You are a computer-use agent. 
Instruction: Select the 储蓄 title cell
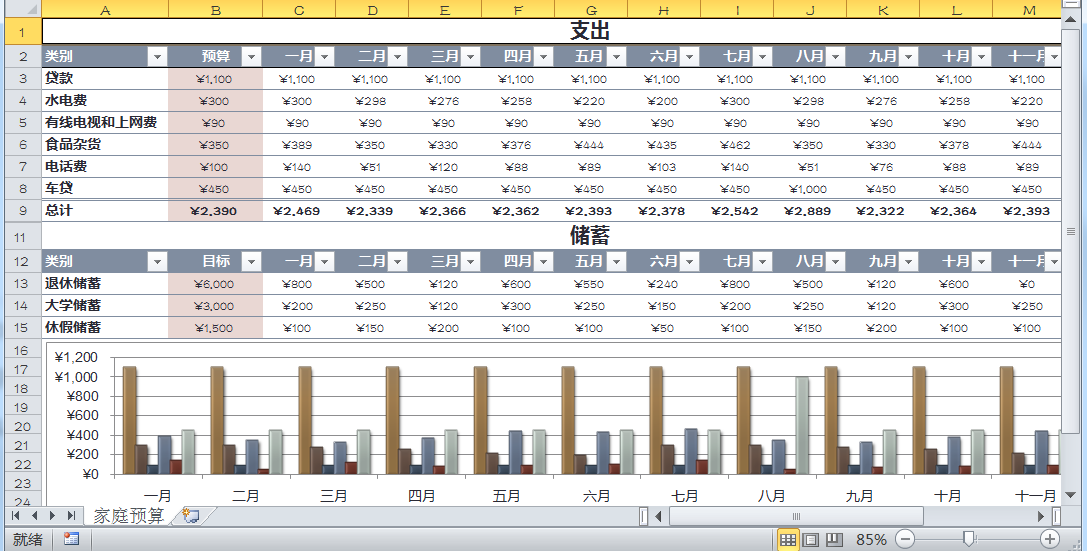[551, 236]
